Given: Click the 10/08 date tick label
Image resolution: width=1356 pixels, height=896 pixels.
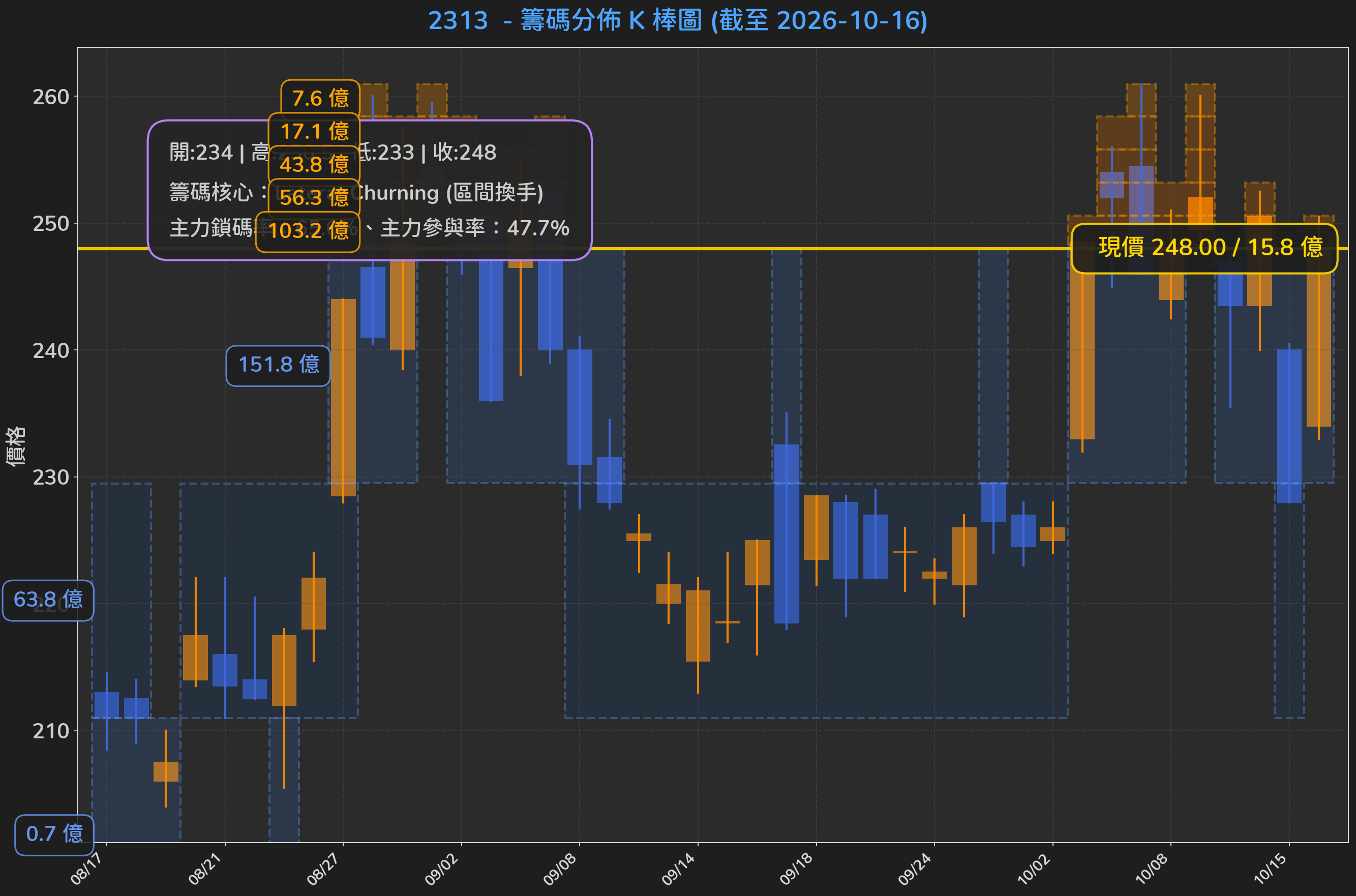Looking at the screenshot, I should click(1151, 869).
